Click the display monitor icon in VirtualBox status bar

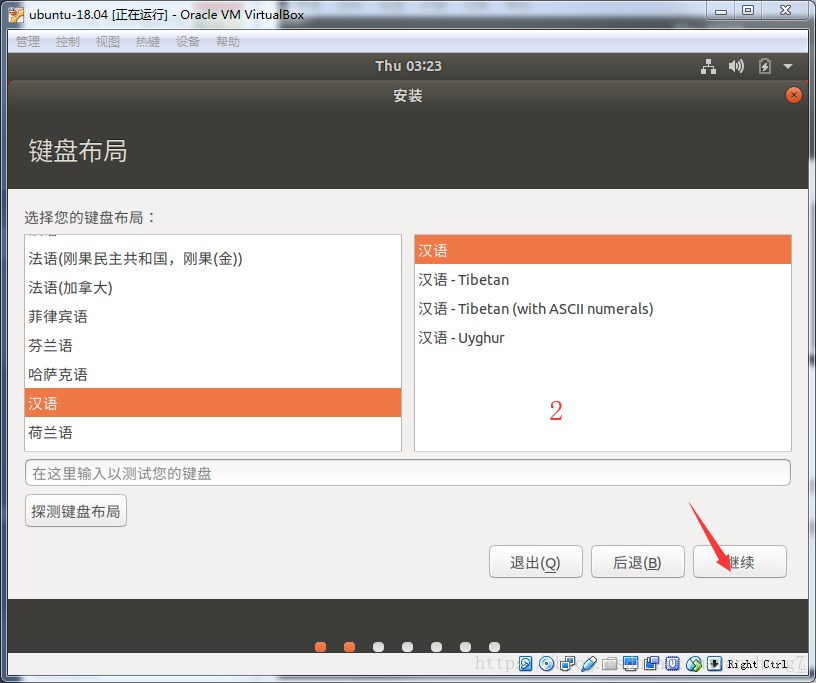point(630,663)
